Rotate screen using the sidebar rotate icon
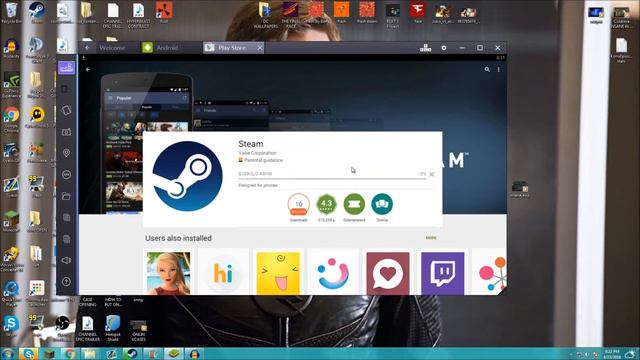Viewport: 640px width, 360px height. [x=66, y=110]
